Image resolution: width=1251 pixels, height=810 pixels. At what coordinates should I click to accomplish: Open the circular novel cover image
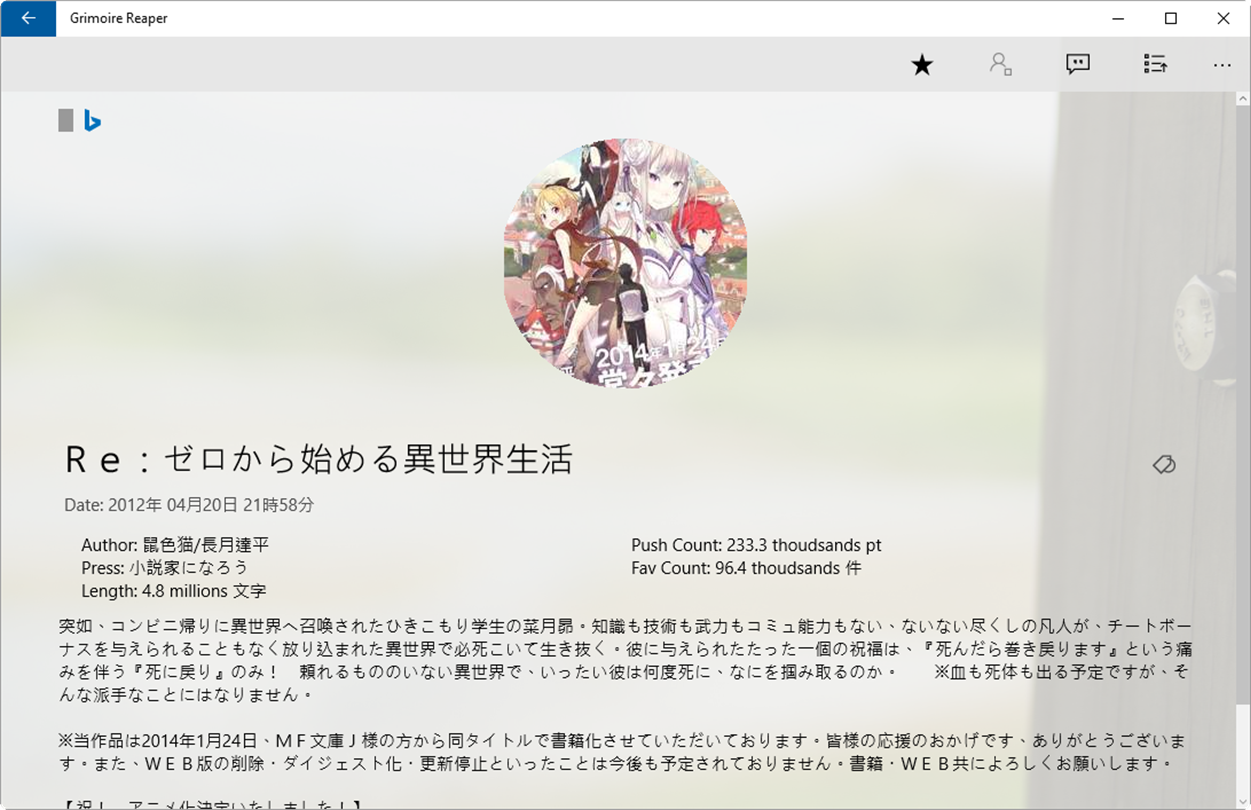click(626, 264)
